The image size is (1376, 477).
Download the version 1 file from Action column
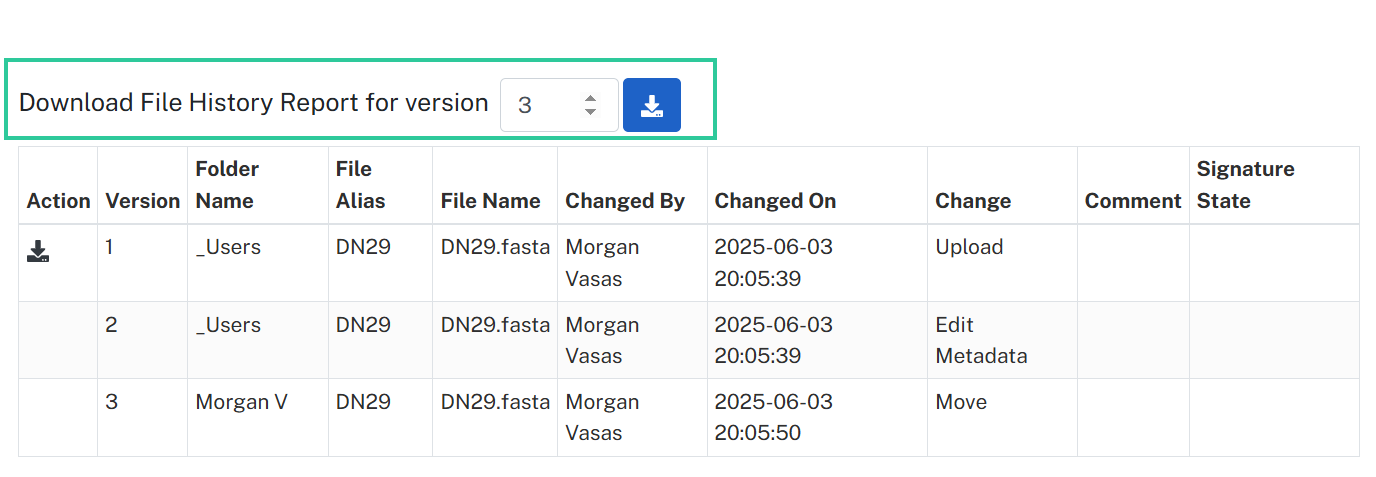coord(38,251)
